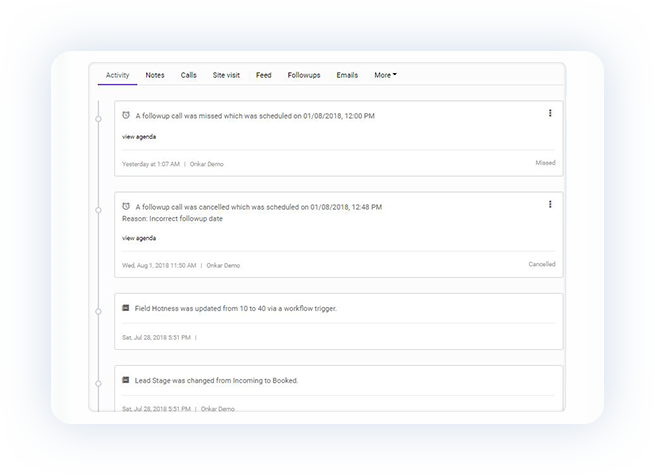655x475 pixels.
Task: Click 'Onkar Demo' on cancelled followup card
Action: pyautogui.click(x=223, y=266)
